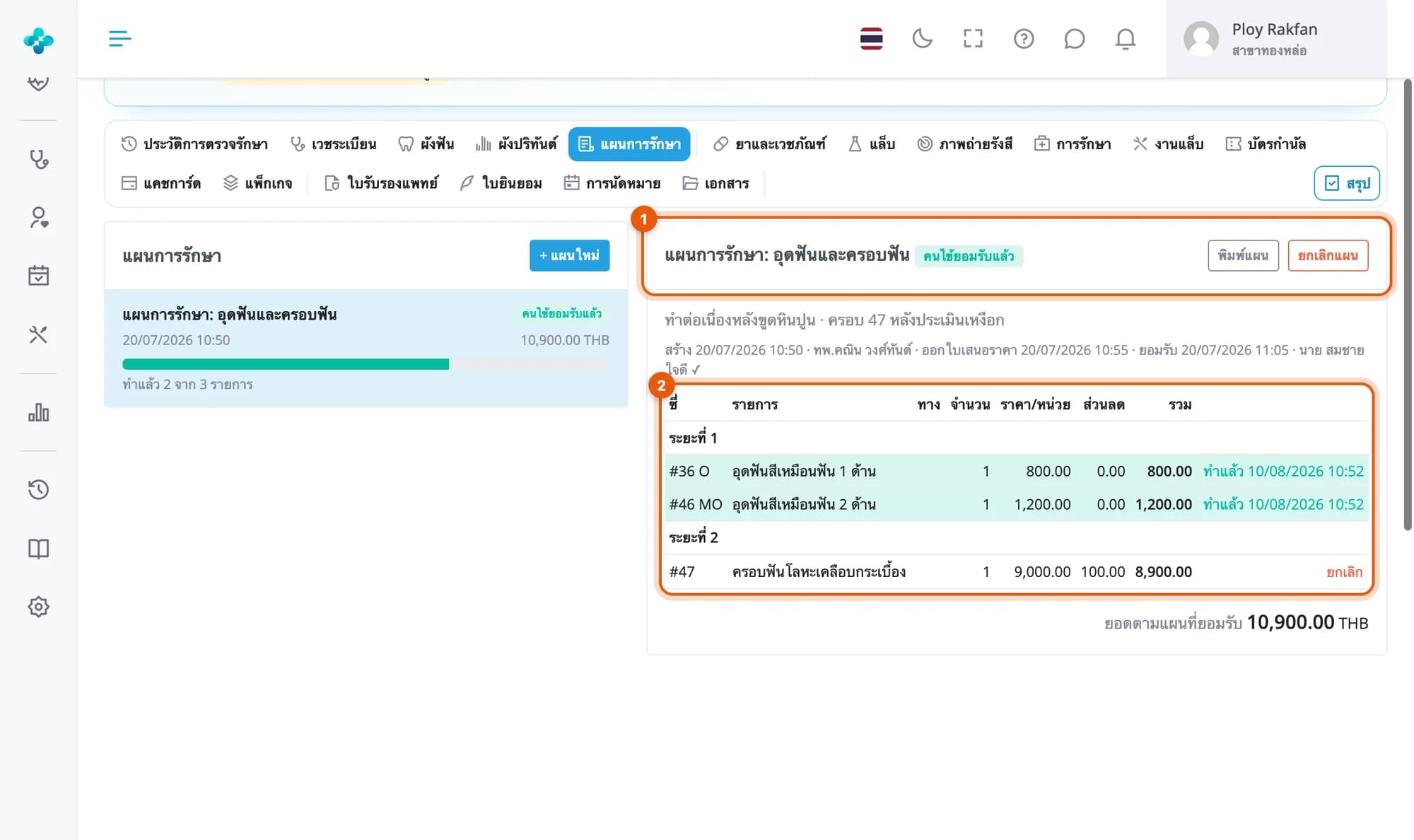Open the calendar appointments sidebar icon
The width and height of the screenshot is (1414, 840).
(38, 275)
